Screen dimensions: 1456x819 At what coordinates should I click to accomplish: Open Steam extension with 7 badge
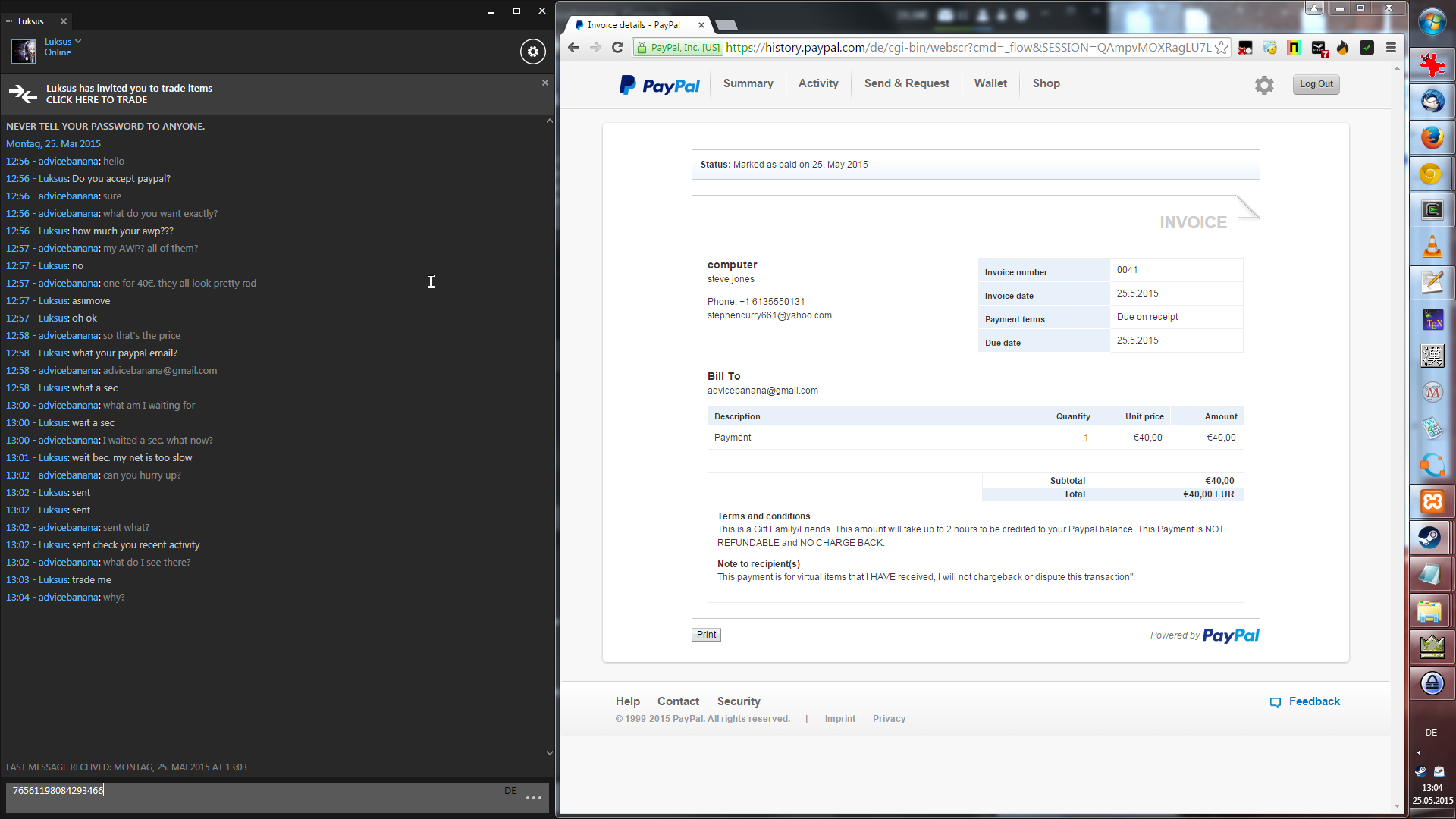pyautogui.click(x=1319, y=49)
